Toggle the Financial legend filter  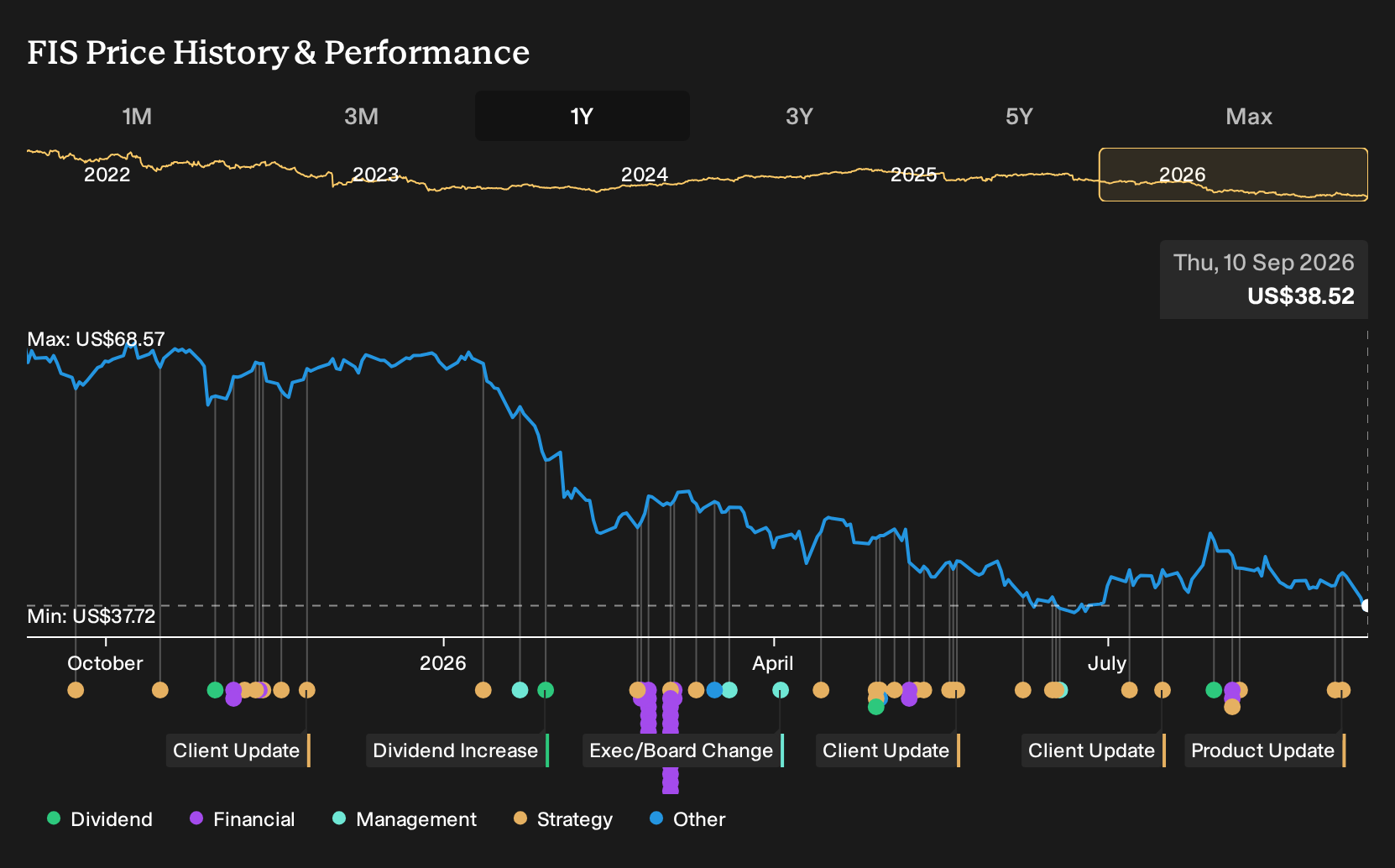click(x=243, y=819)
